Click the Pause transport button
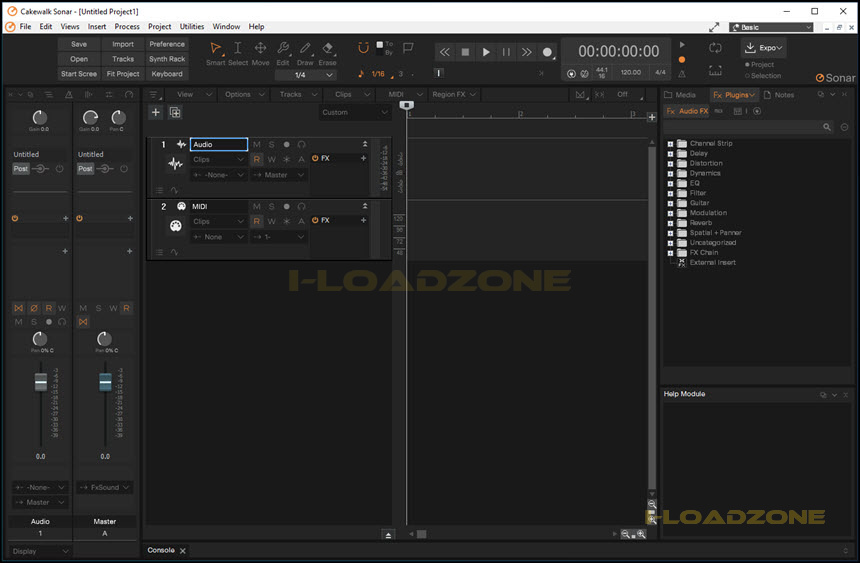 506,52
